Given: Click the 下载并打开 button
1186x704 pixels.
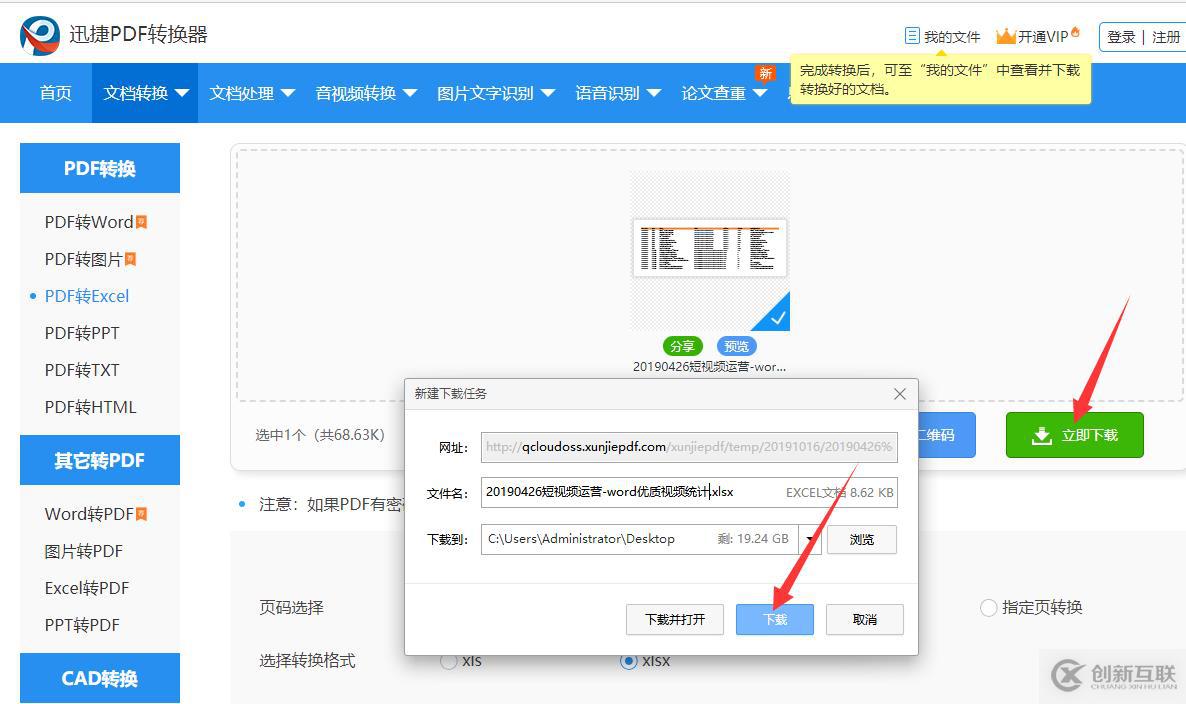Looking at the screenshot, I should point(675,619).
